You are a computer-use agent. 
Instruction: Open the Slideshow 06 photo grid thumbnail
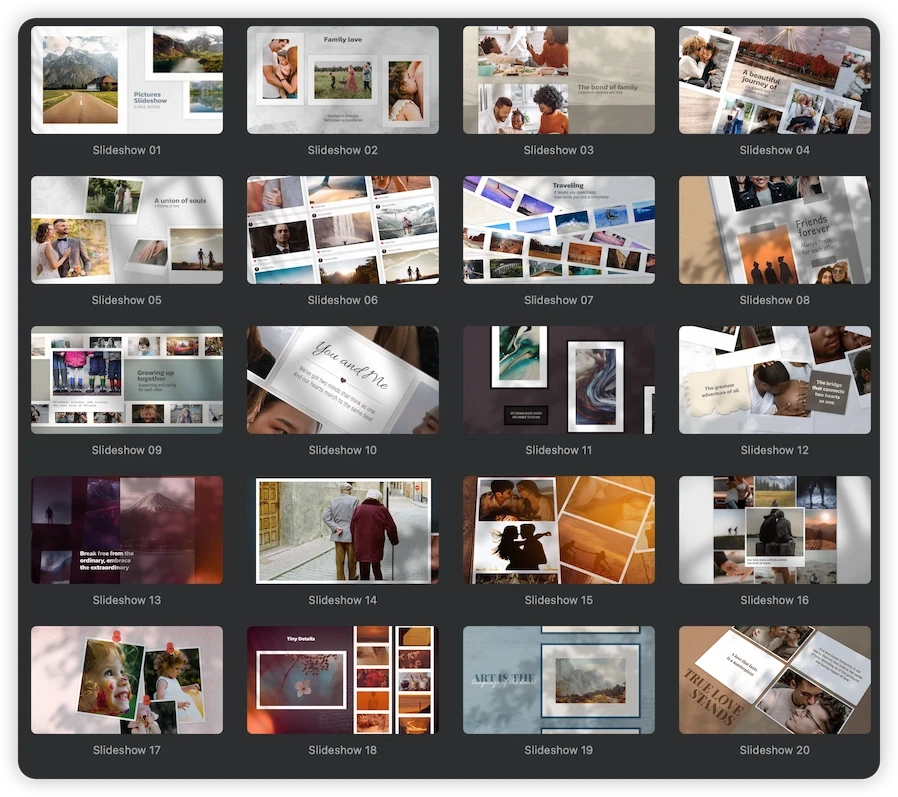point(343,230)
